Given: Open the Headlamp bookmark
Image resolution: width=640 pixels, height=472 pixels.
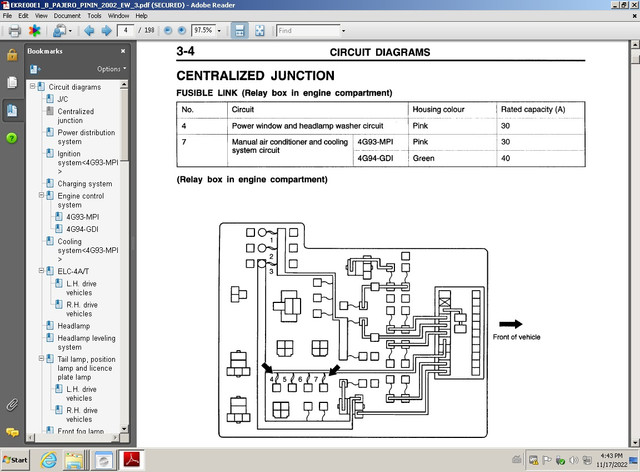Looking at the screenshot, I should pyautogui.click(x=73, y=326).
